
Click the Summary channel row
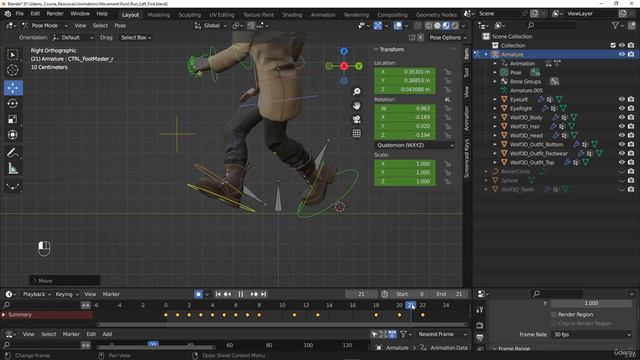47,315
